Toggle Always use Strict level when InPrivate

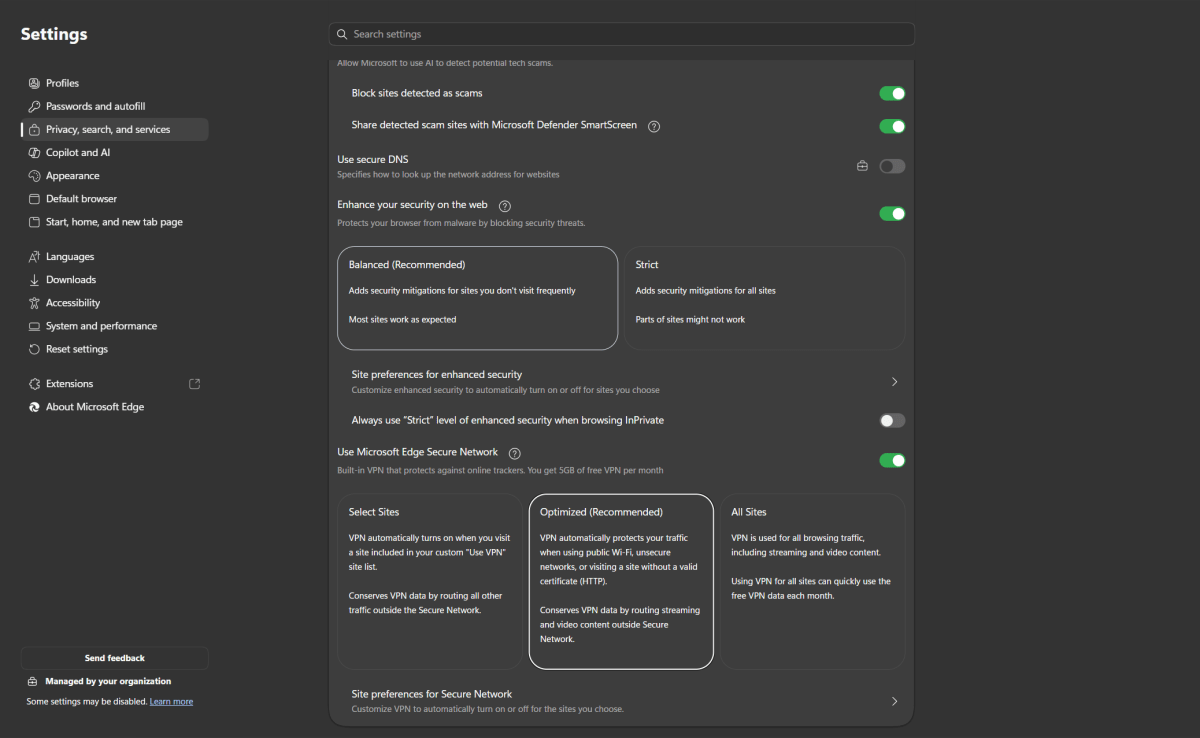click(892, 420)
